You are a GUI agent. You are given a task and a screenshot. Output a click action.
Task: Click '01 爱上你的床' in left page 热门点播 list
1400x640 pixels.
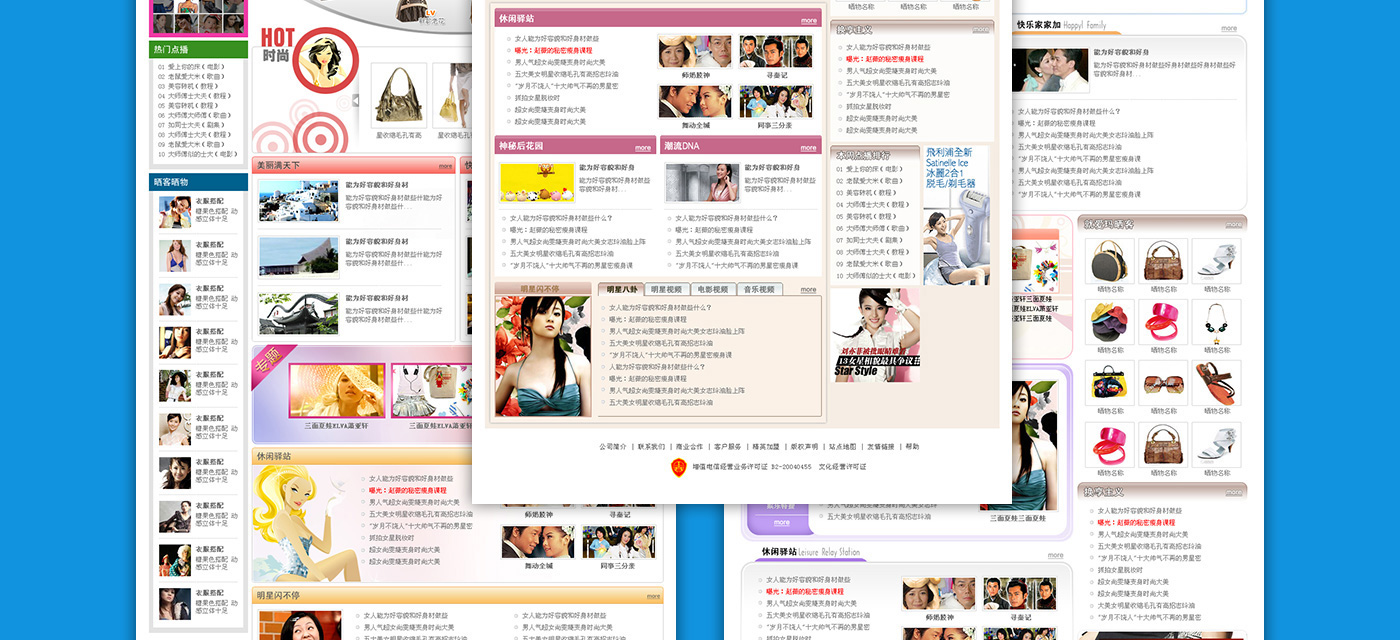tap(191, 67)
